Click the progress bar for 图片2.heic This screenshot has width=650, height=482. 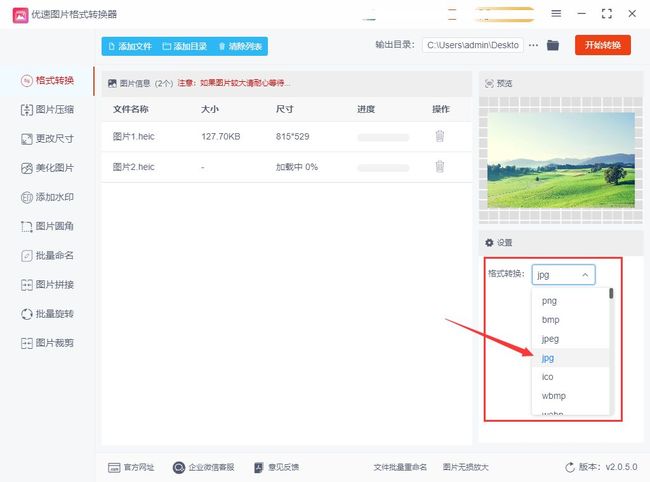383,168
